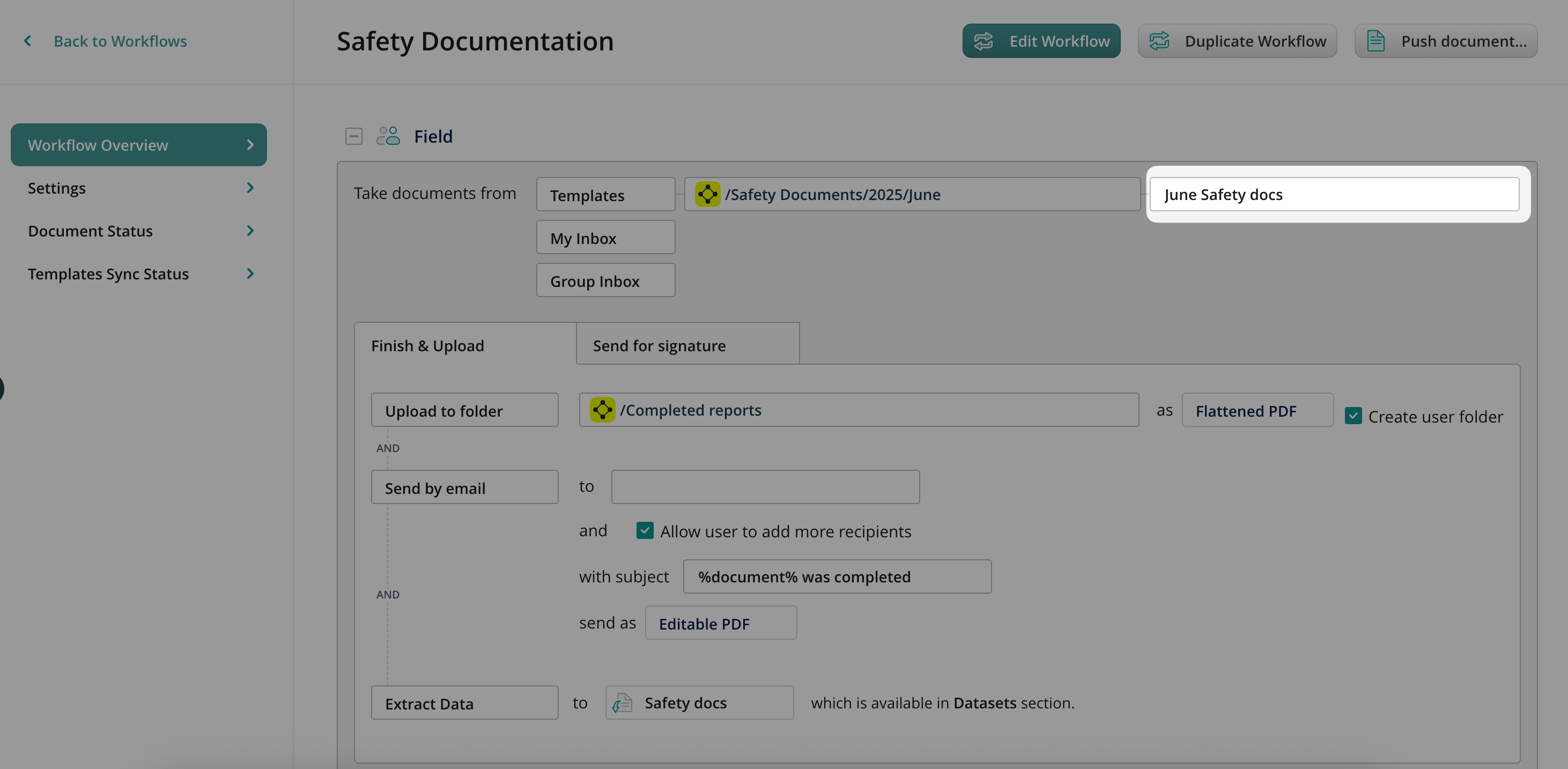
Task: Click the Field group people icon
Action: coord(388,136)
